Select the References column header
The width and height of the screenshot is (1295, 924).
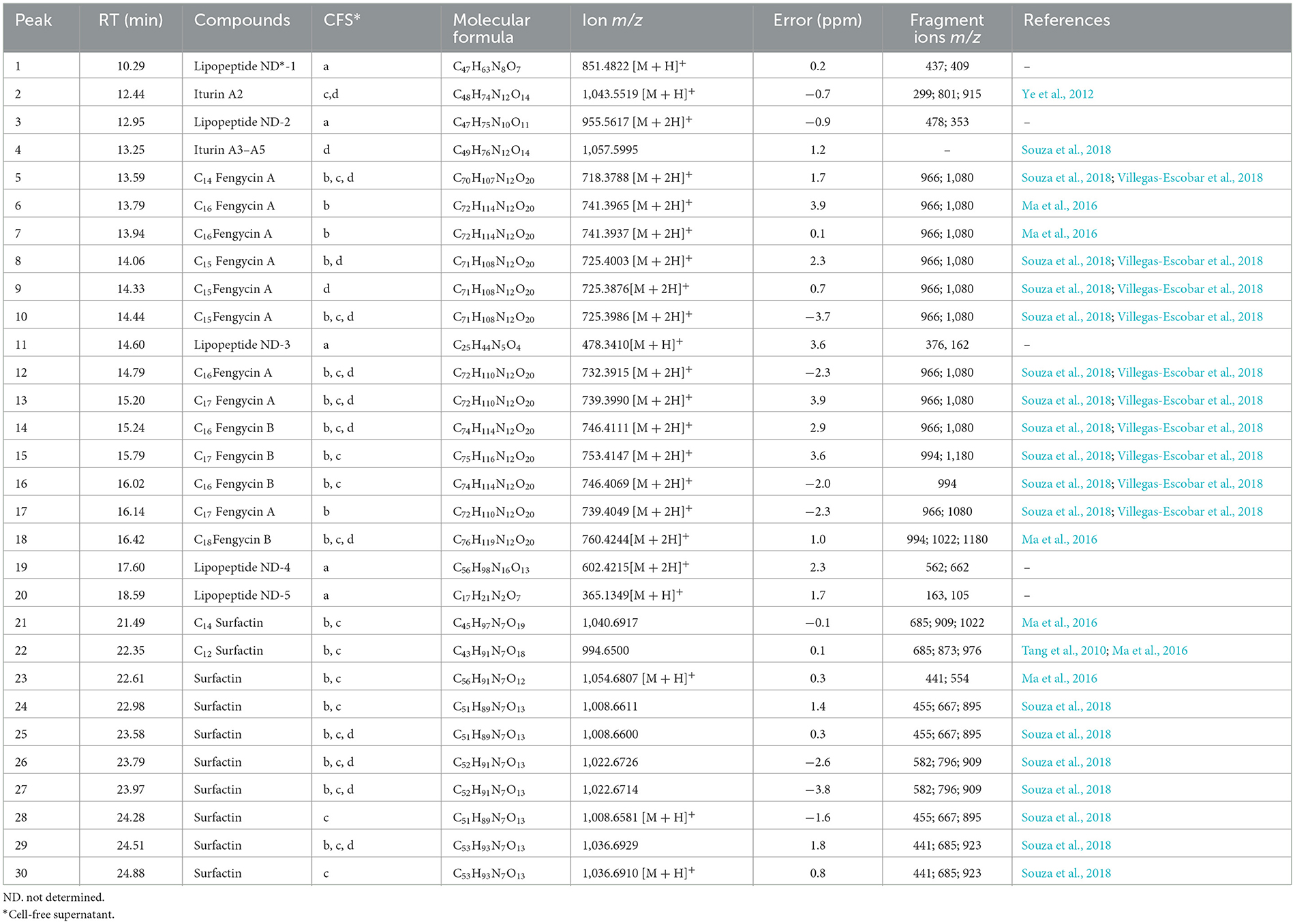[x=1067, y=20]
